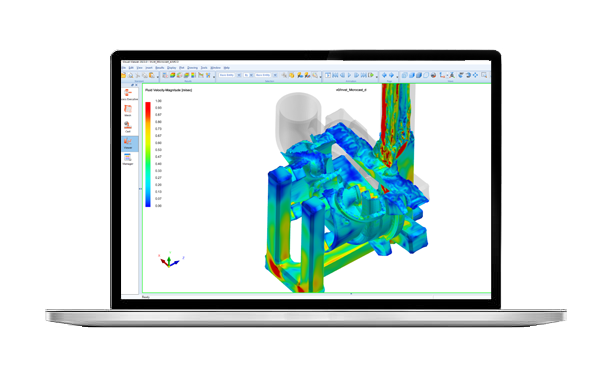This screenshot has height=374, width=612.
Task: Open the Drawing menu
Action: tap(192, 68)
